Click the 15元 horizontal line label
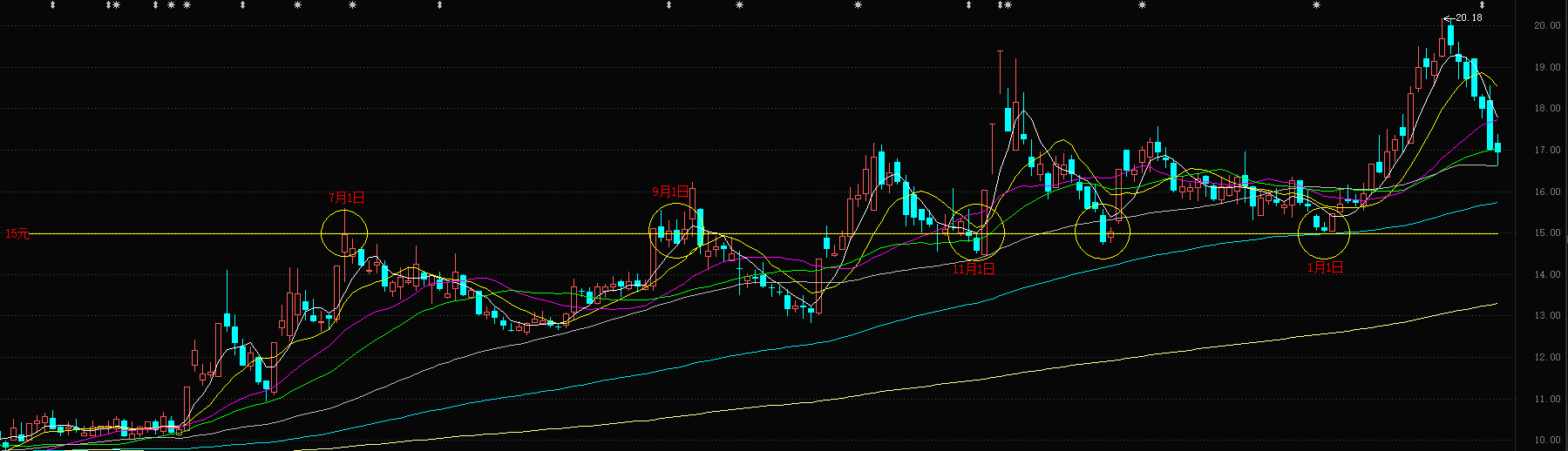 (x=17, y=234)
